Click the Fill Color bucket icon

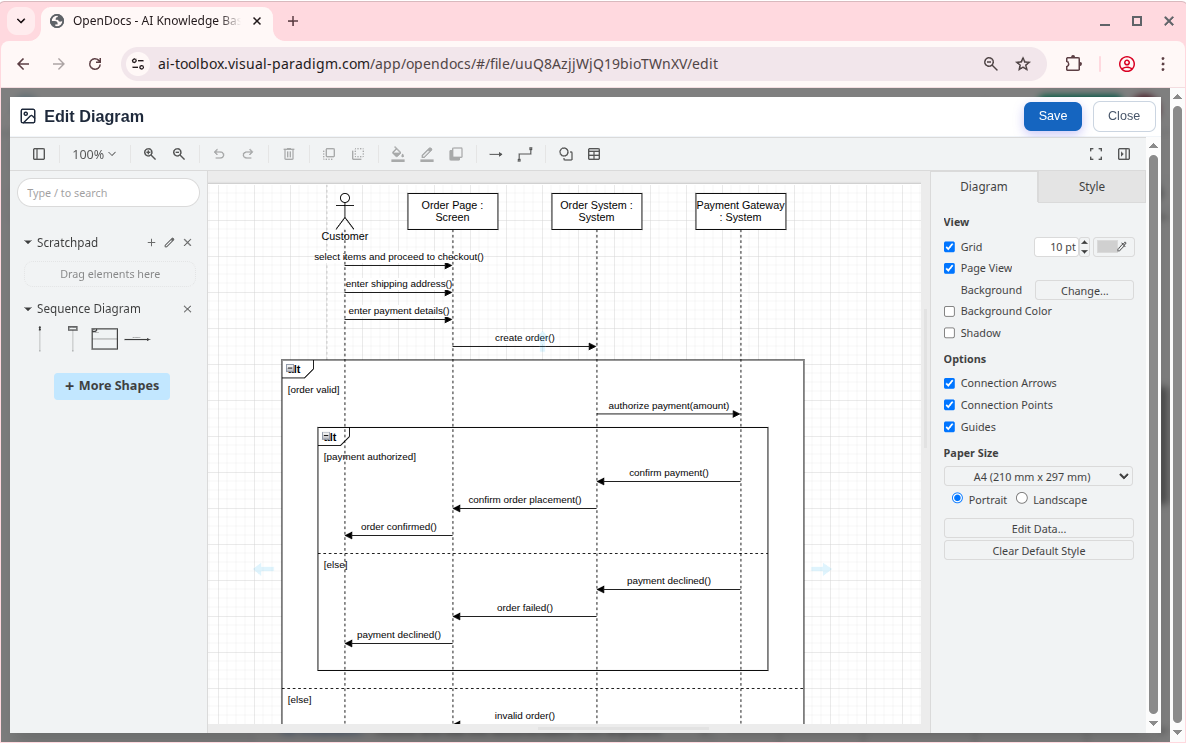point(397,154)
